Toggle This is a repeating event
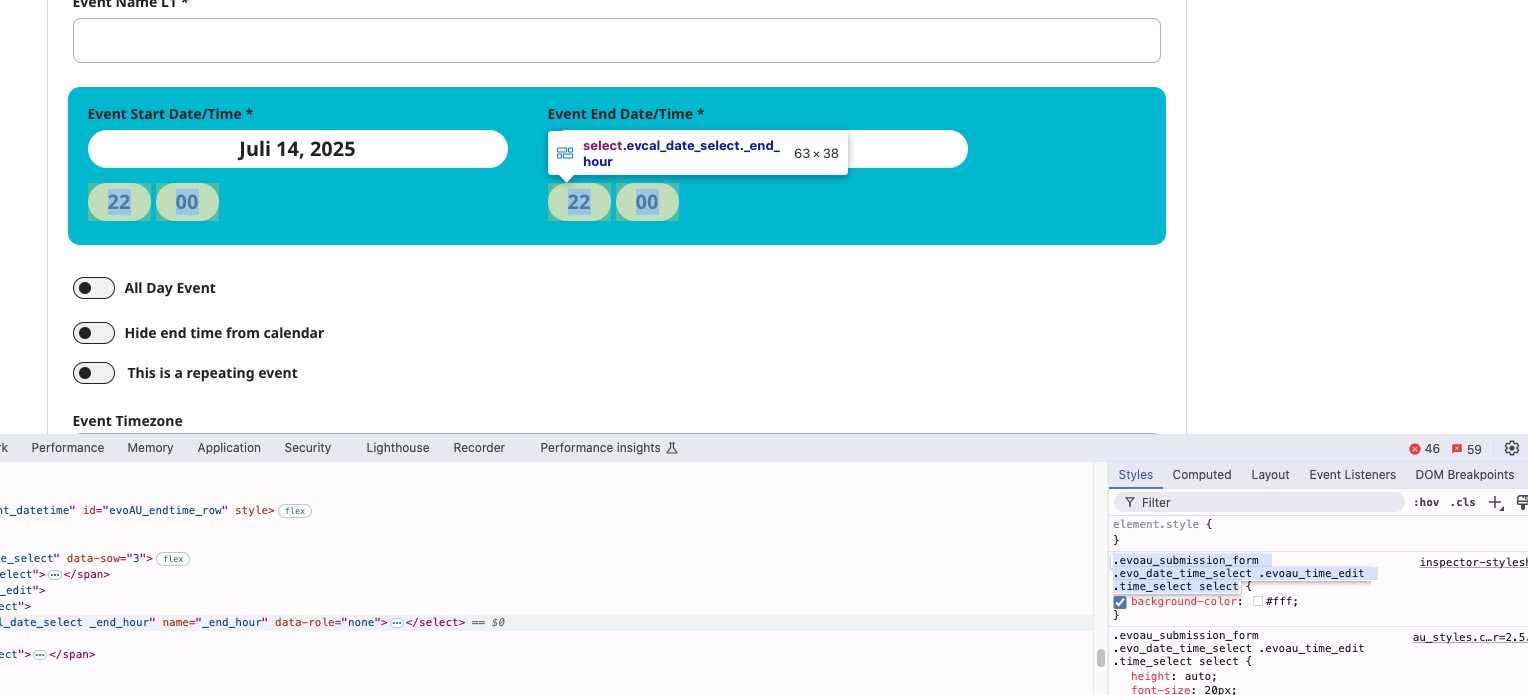The image size is (1528, 695). click(94, 373)
